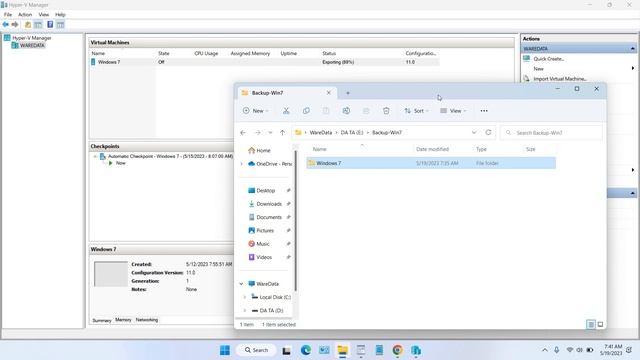Screen dimensions: 640x360
Task: Close the Backup-Win7 Explorer tab
Action: point(329,93)
